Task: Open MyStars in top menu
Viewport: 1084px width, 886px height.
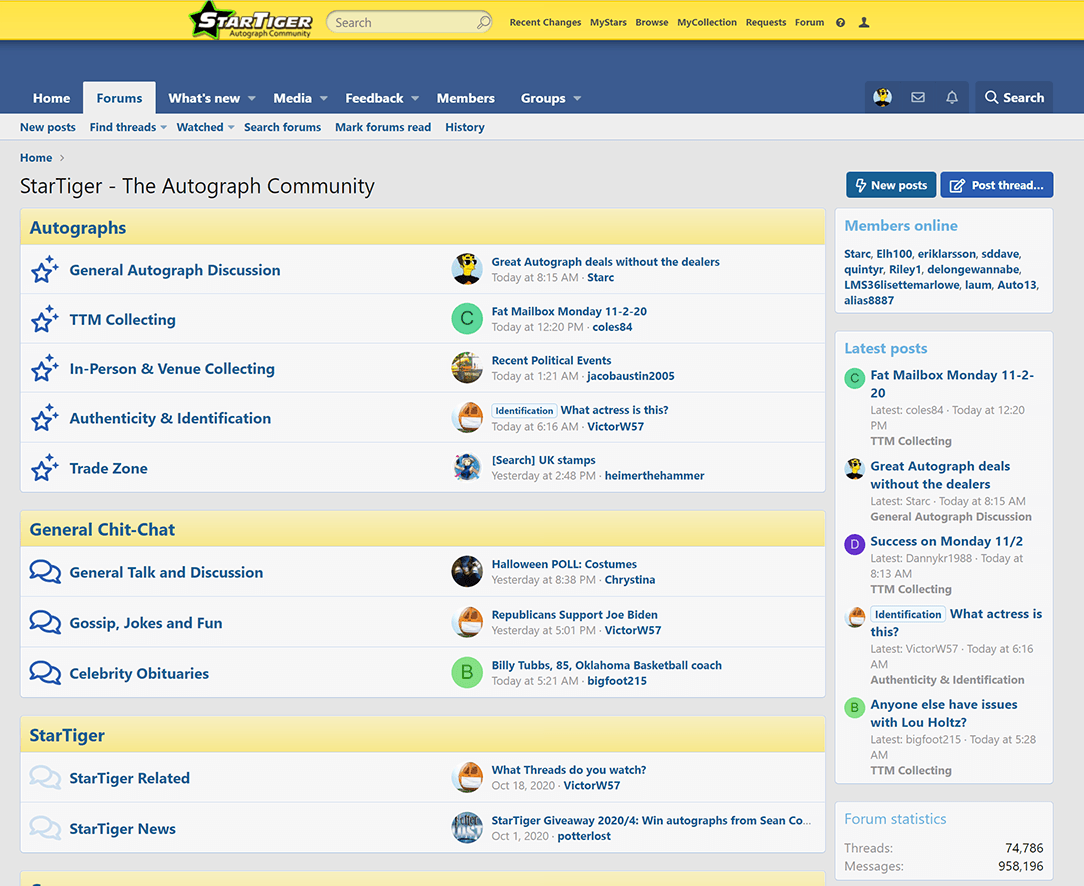Action: coord(608,22)
